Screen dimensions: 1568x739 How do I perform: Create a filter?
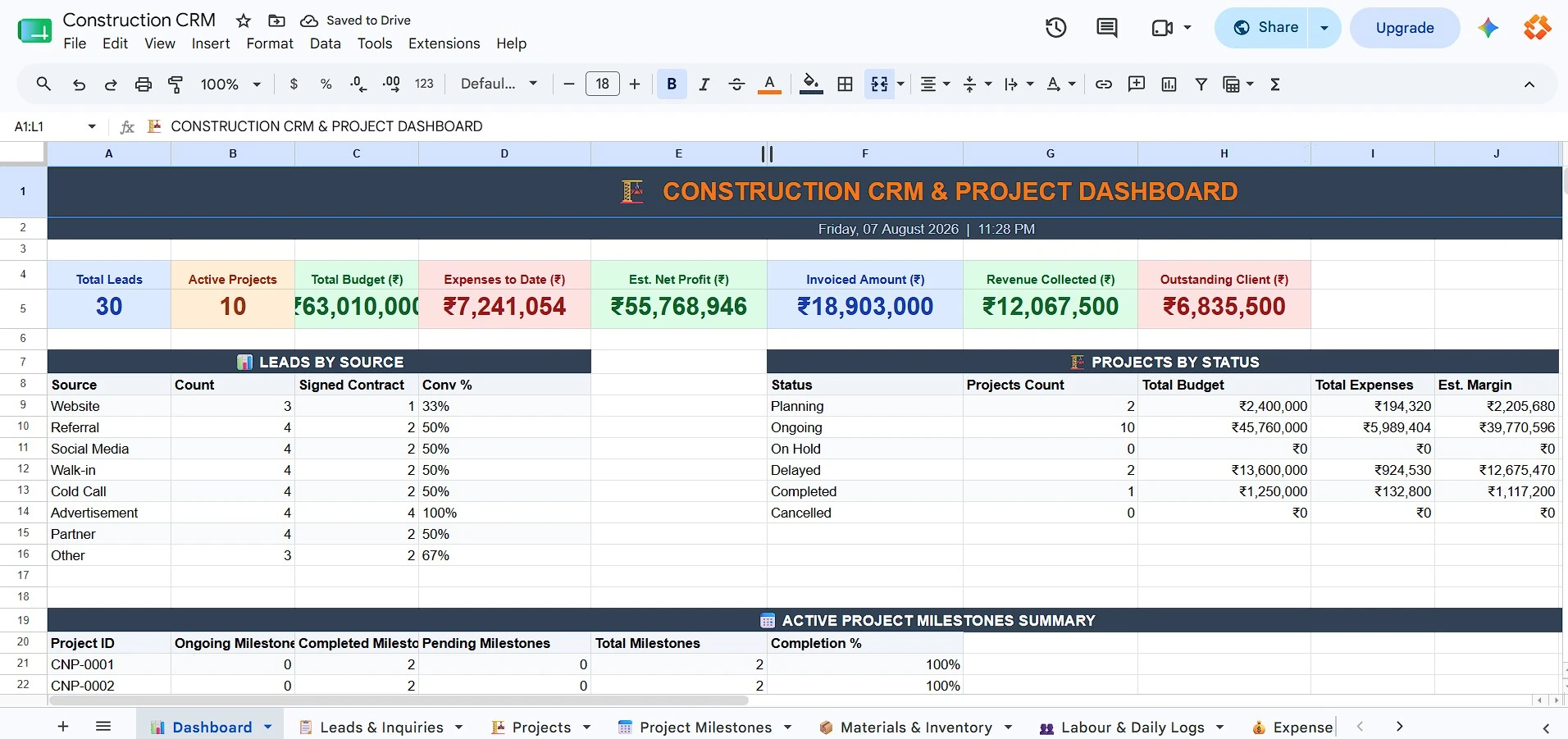point(1201,84)
